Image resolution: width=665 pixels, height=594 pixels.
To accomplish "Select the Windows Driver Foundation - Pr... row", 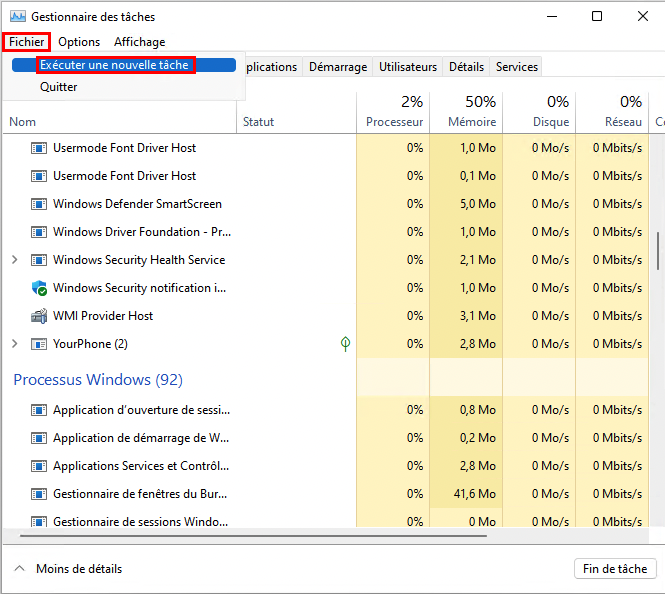I will click(326, 232).
